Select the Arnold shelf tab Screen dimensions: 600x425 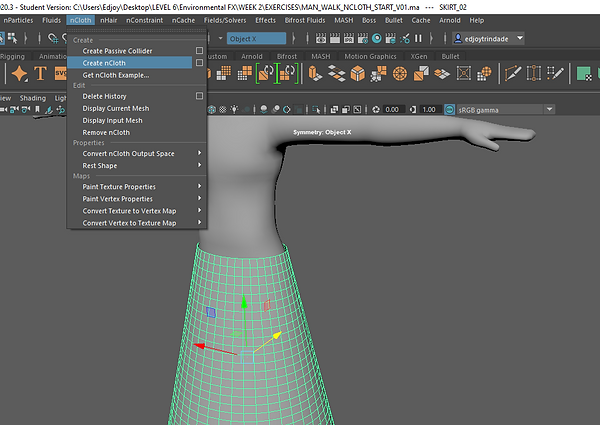[251, 56]
